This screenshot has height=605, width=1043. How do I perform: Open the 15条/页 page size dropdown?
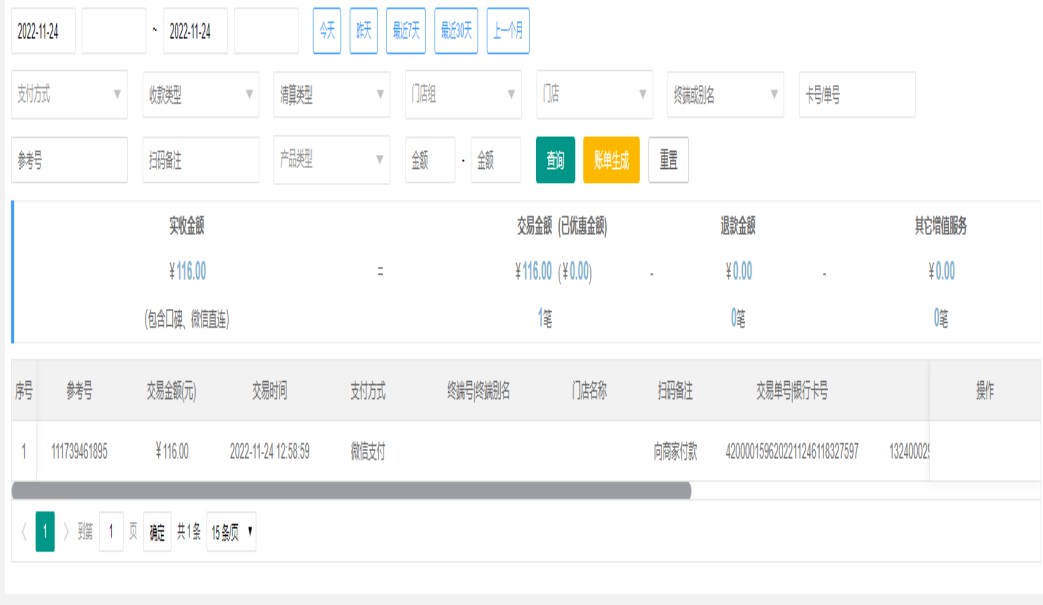click(x=231, y=532)
